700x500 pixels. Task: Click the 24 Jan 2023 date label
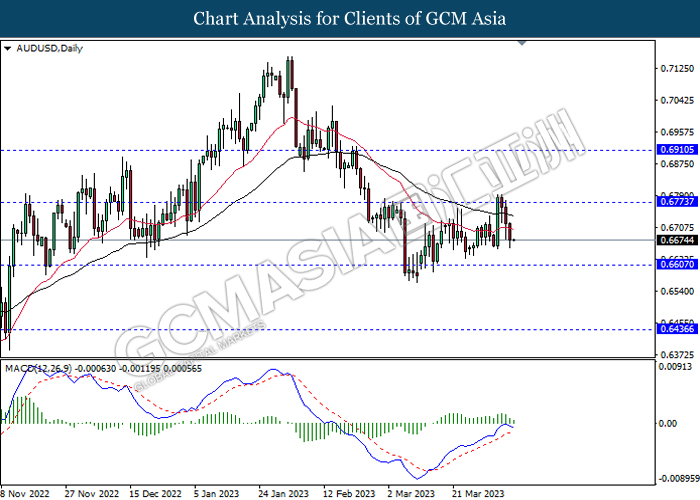(283, 494)
